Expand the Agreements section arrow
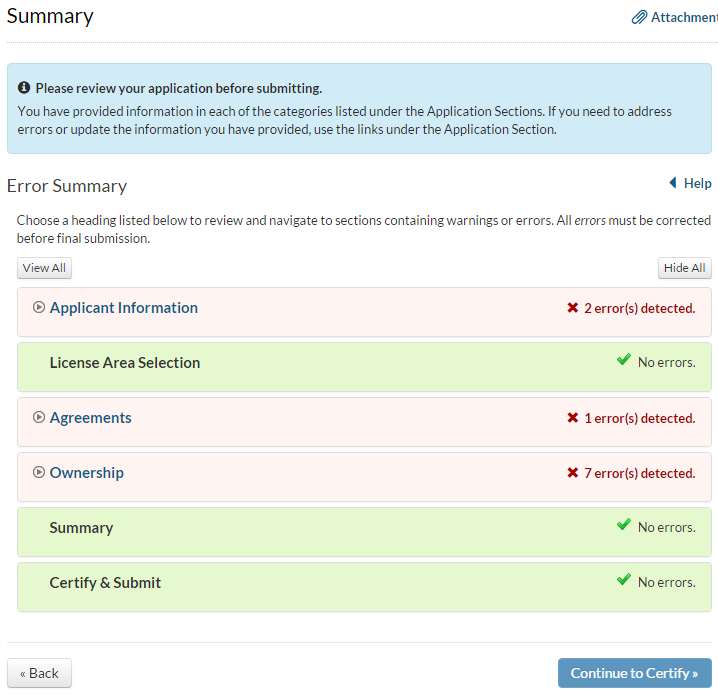Screen dimensions: 718x696 (39, 418)
